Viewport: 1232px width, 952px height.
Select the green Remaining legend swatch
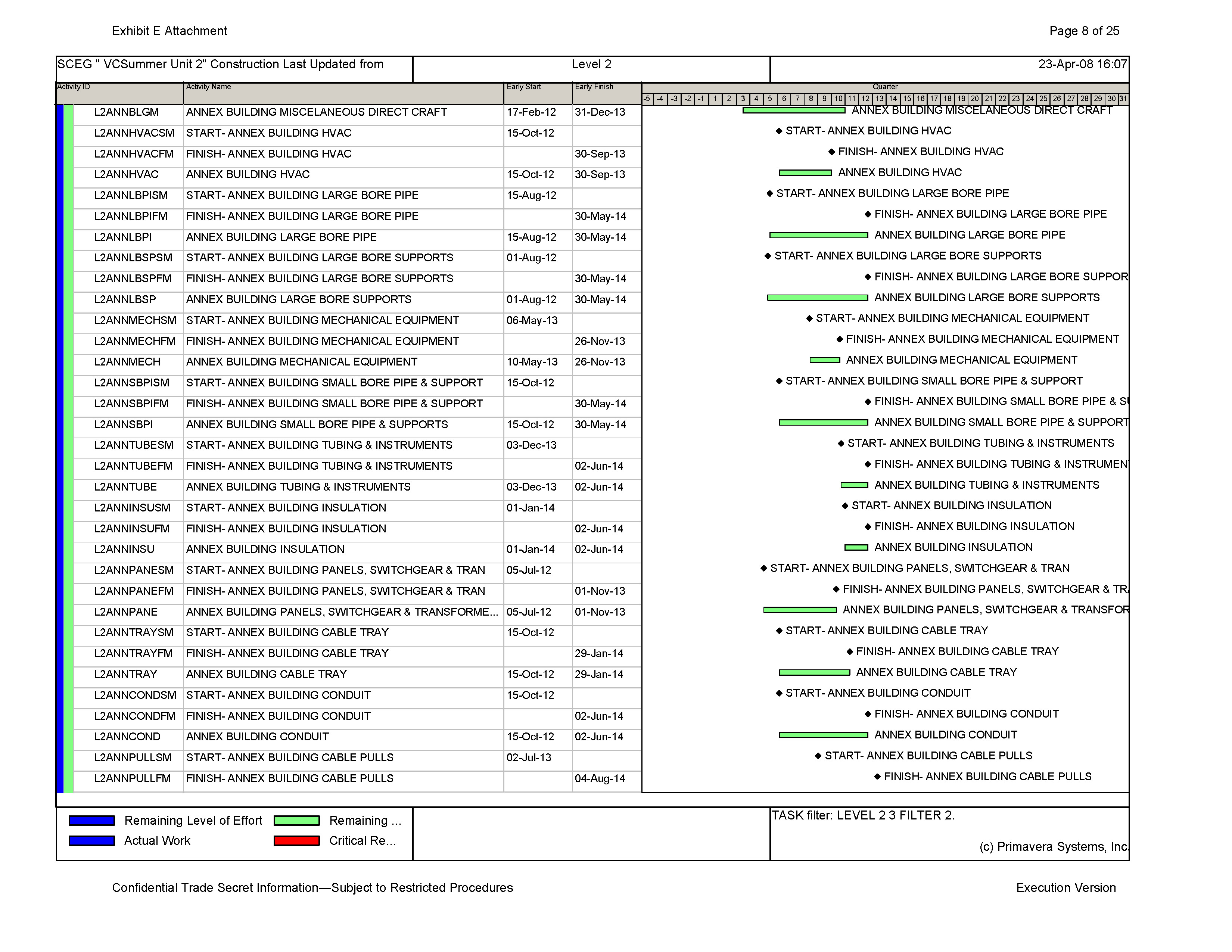[x=297, y=821]
